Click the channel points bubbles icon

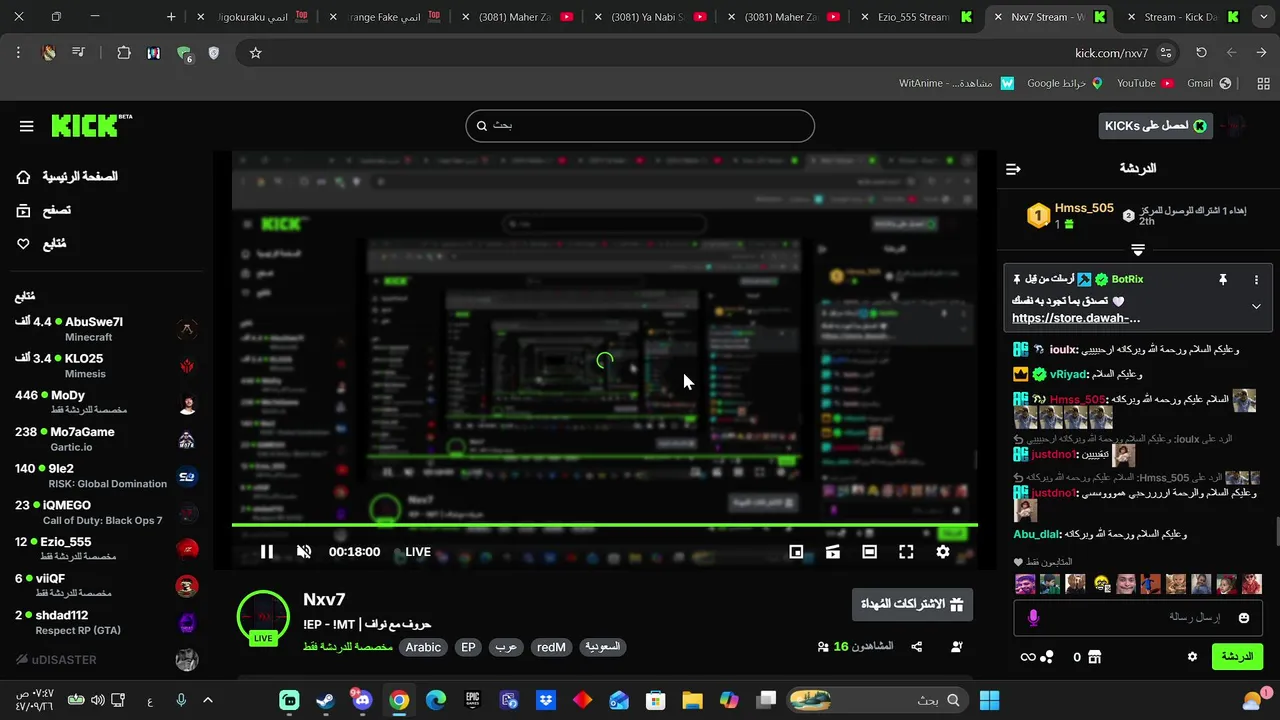pos(1047,657)
